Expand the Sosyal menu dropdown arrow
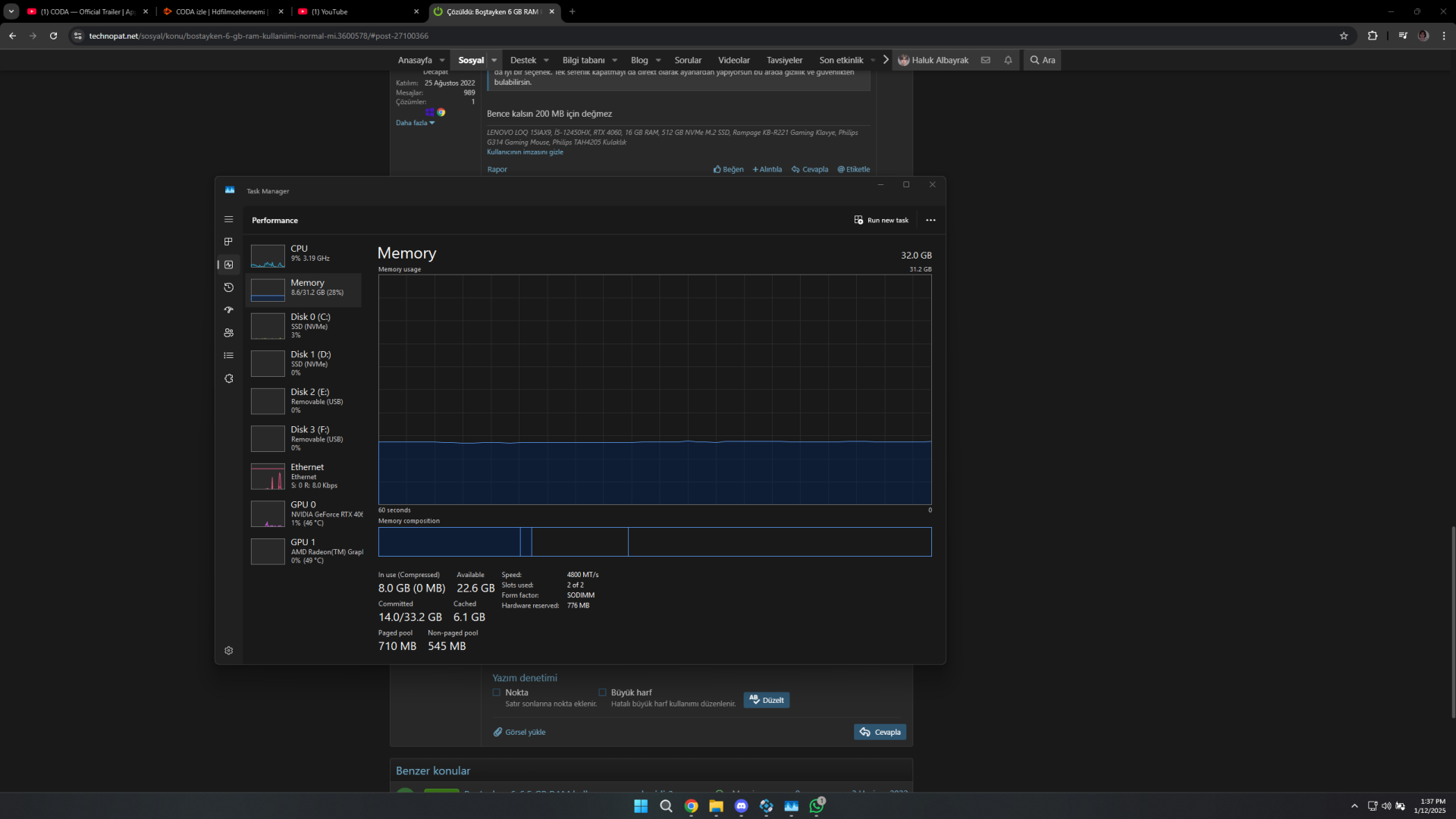The image size is (1456, 819). pyautogui.click(x=494, y=60)
